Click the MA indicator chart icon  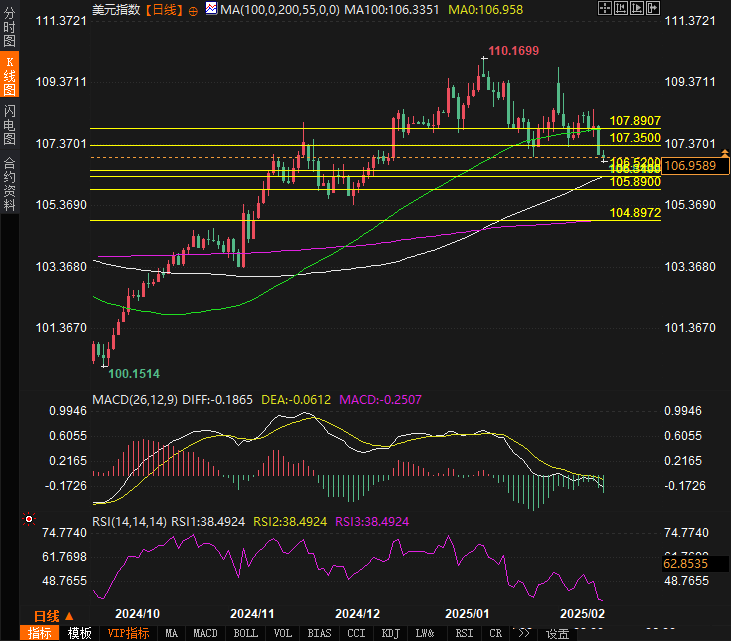click(x=211, y=10)
